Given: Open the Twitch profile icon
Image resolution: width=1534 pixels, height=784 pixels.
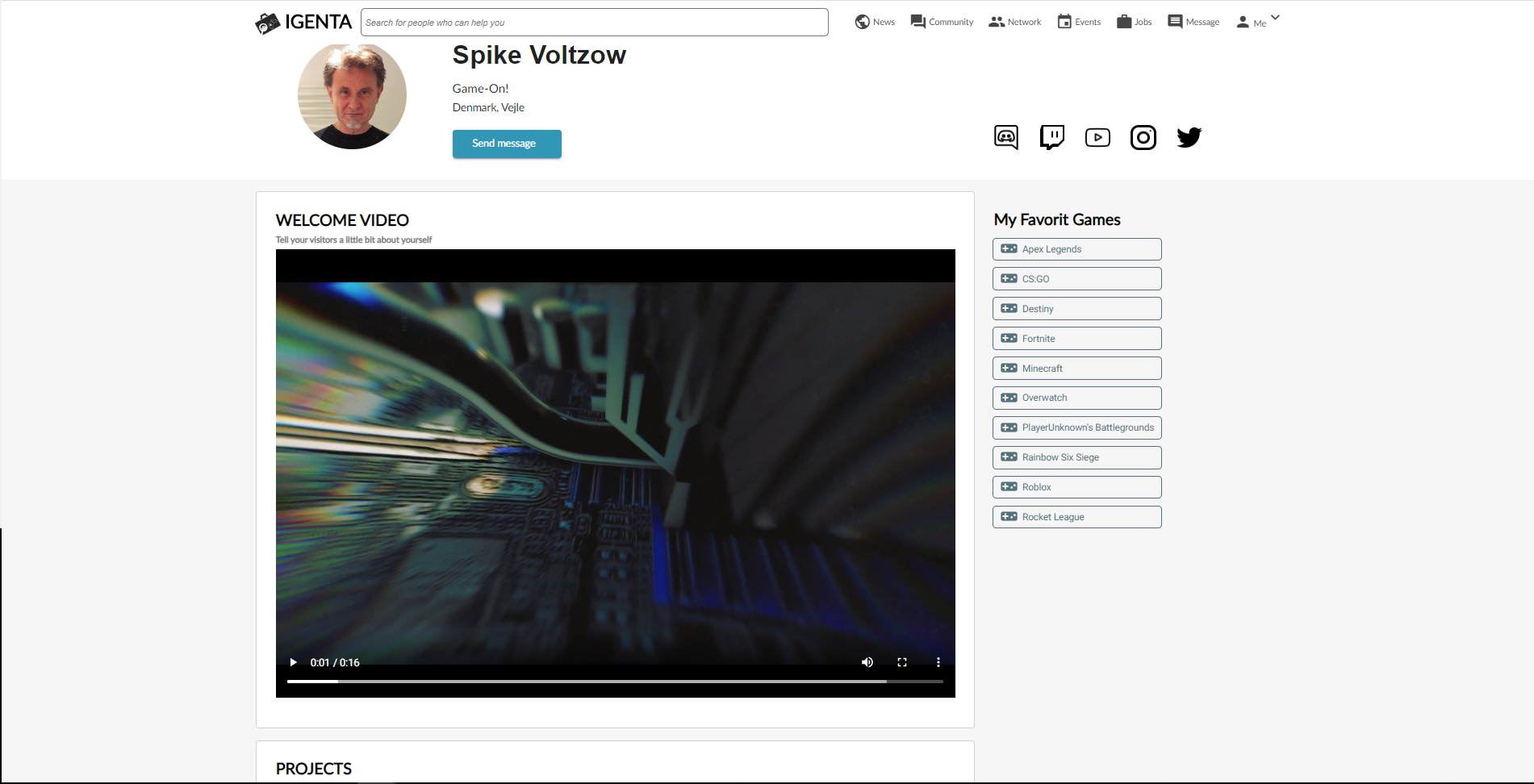Looking at the screenshot, I should coord(1051,137).
